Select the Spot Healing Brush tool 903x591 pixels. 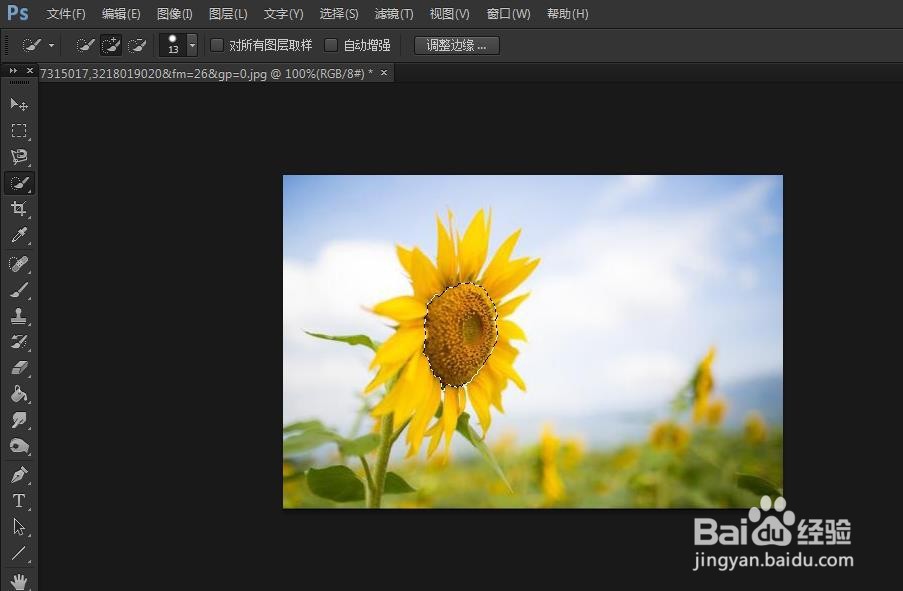tap(20, 263)
